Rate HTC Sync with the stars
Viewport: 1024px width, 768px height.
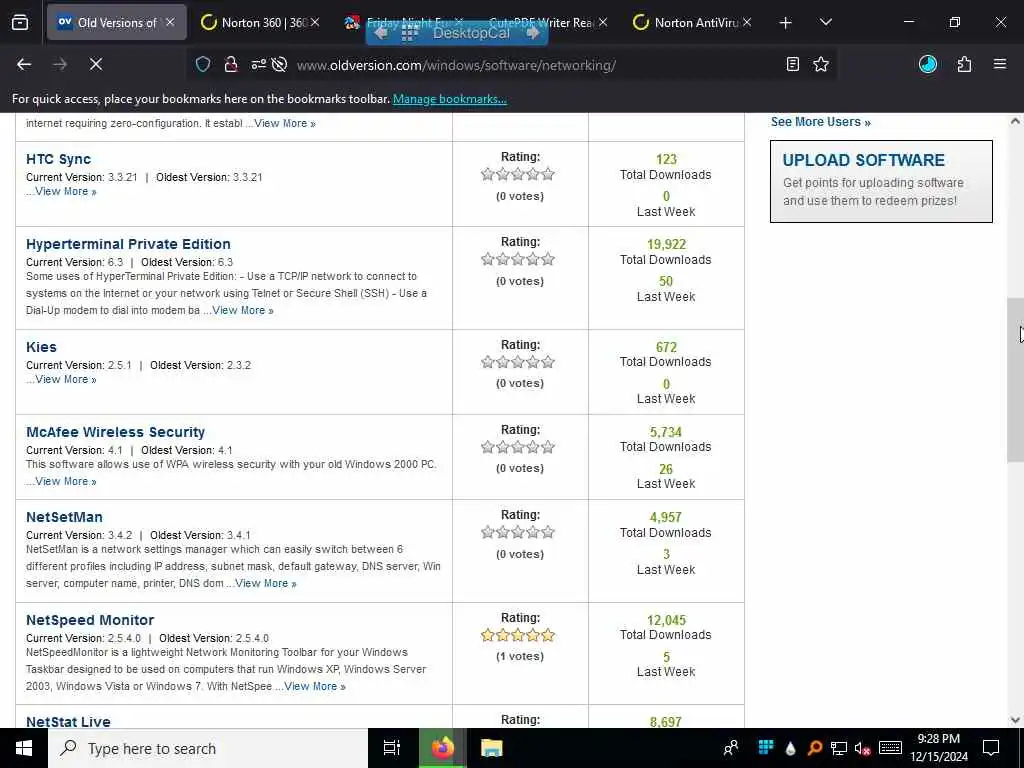[x=518, y=174]
